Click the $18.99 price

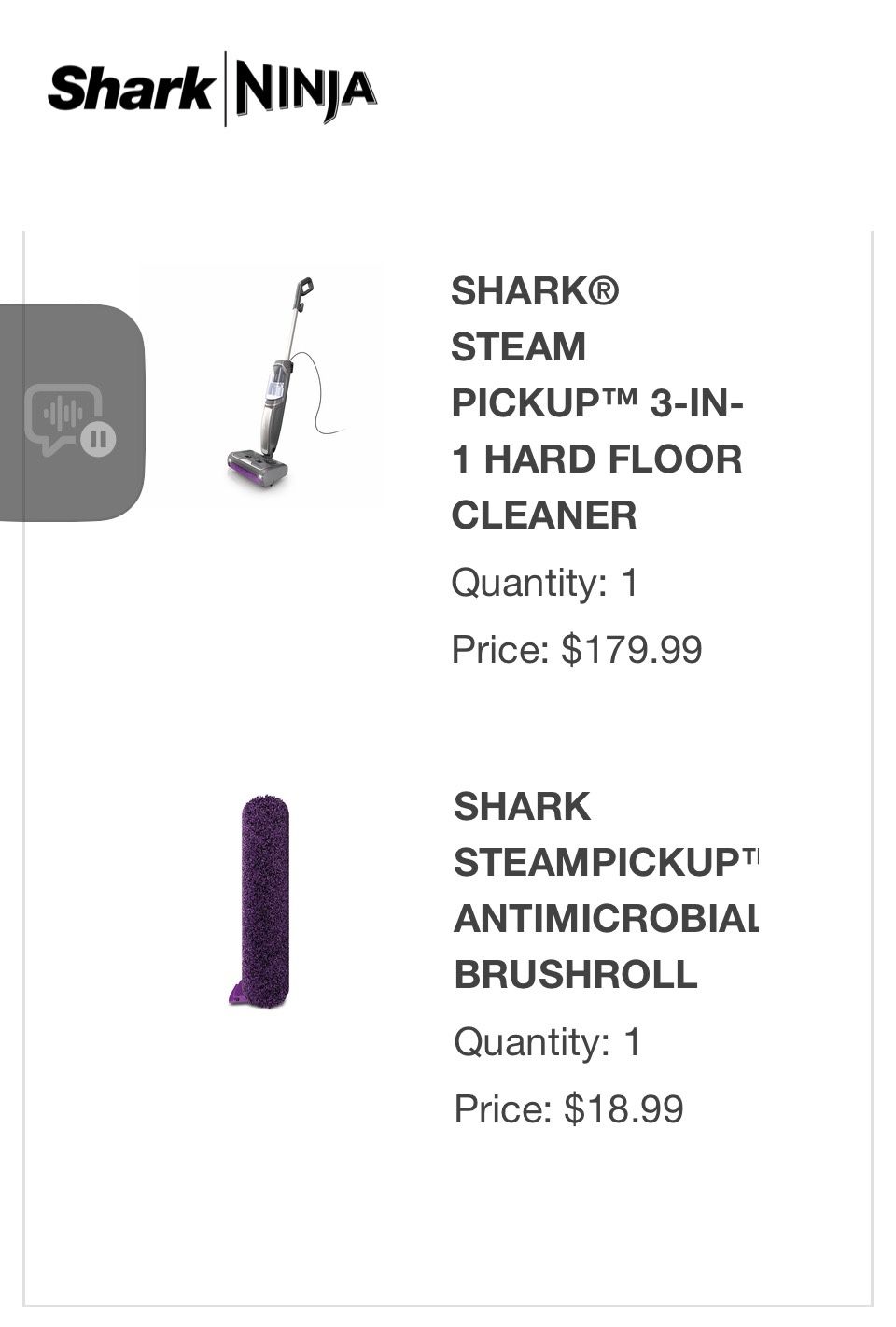623,1109
